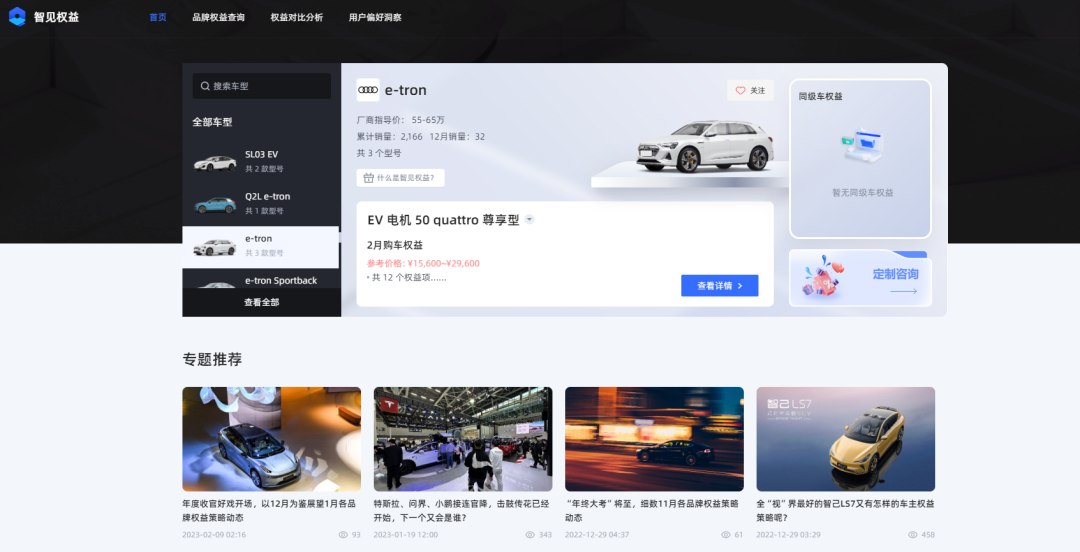Viewport: 1080px width, 552px height.
Task: Select SL03 EV in the model list
Action: pos(260,162)
